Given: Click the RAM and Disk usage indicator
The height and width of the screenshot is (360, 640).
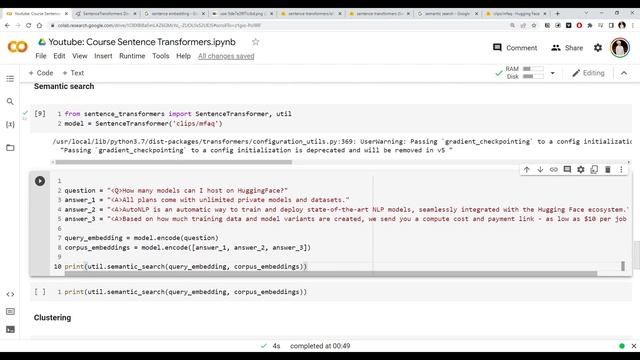Looking at the screenshot, I should (524, 73).
